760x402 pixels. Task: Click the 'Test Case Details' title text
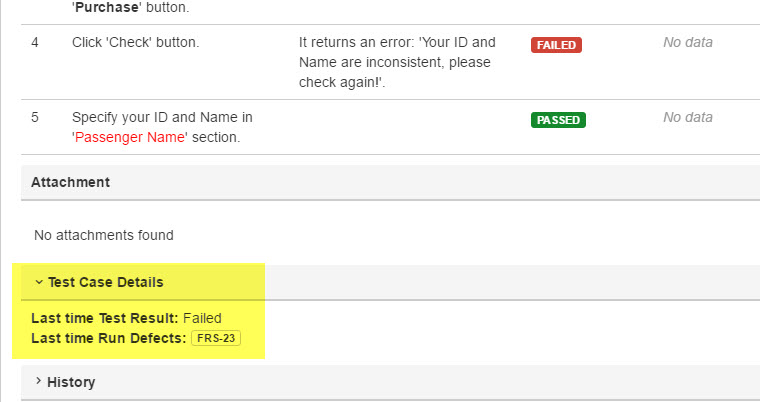106,283
